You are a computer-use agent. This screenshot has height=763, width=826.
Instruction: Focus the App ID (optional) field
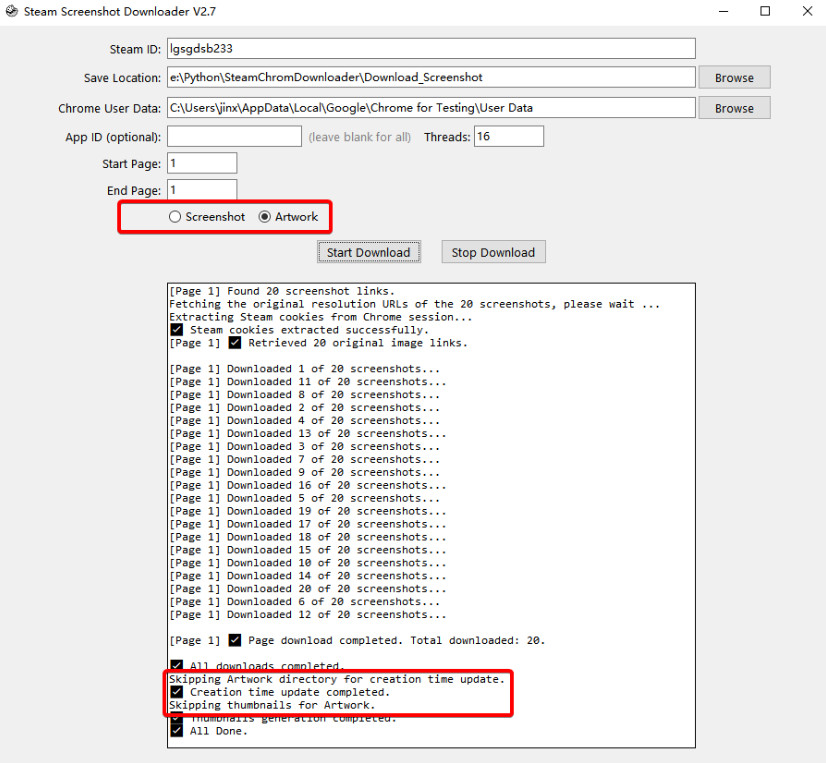coord(234,136)
